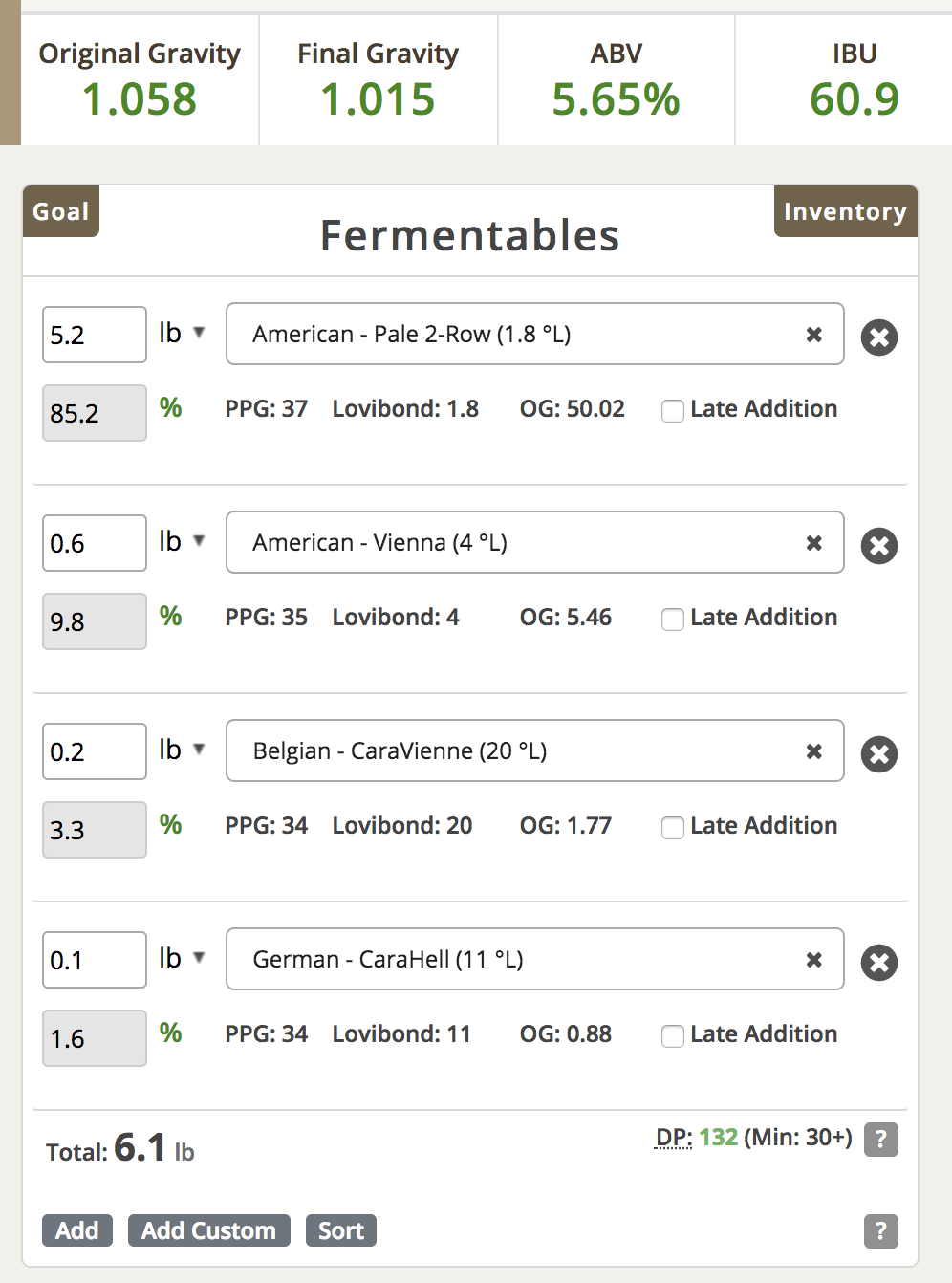Open the American - Vienna fermentable selector
Image resolution: width=952 pixels, height=1283 pixels.
pyautogui.click(x=535, y=542)
